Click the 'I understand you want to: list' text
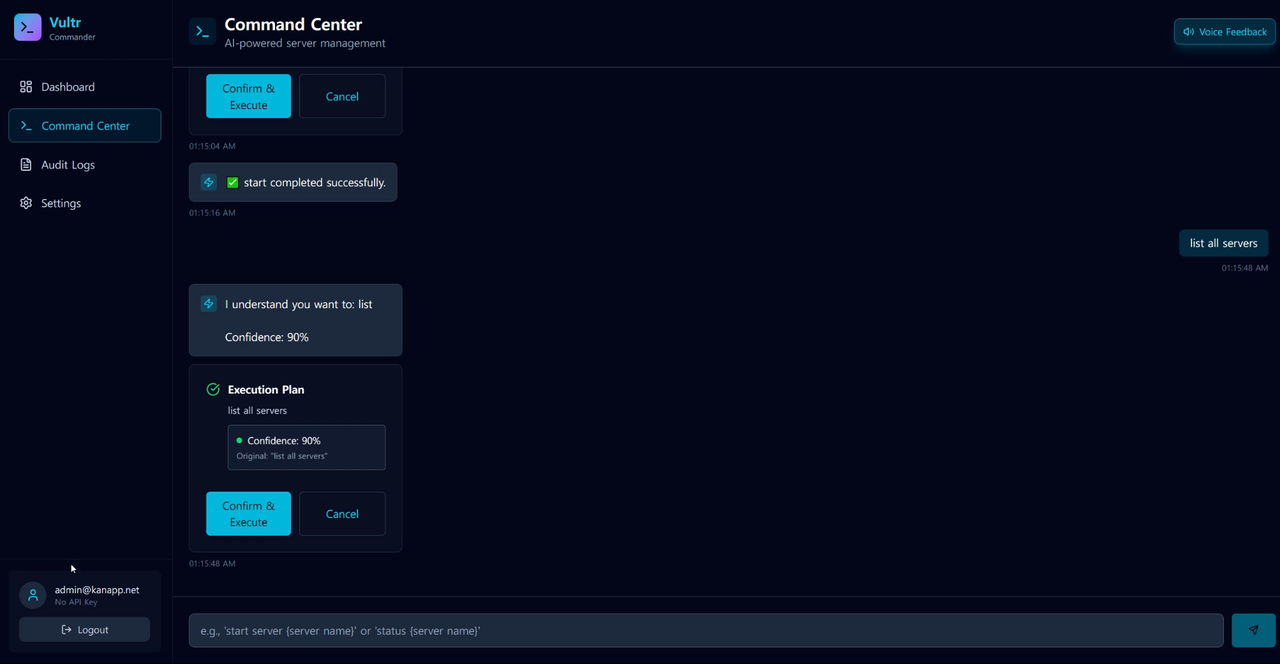Image resolution: width=1280 pixels, height=664 pixels. pos(298,304)
